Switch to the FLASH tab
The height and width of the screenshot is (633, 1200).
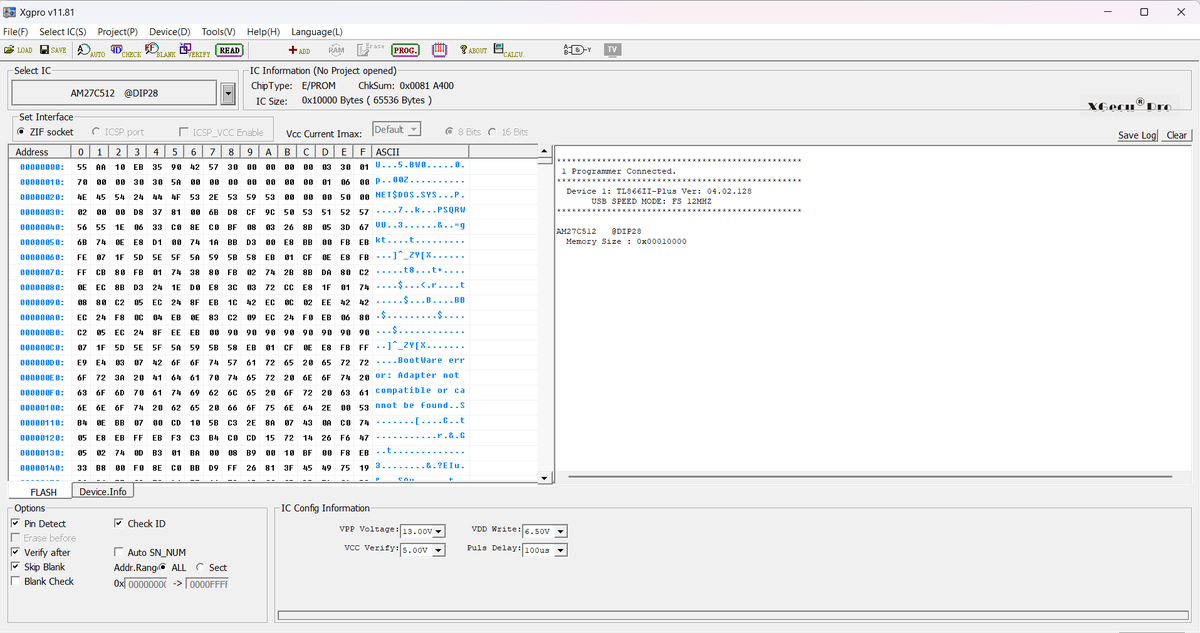coord(43,492)
